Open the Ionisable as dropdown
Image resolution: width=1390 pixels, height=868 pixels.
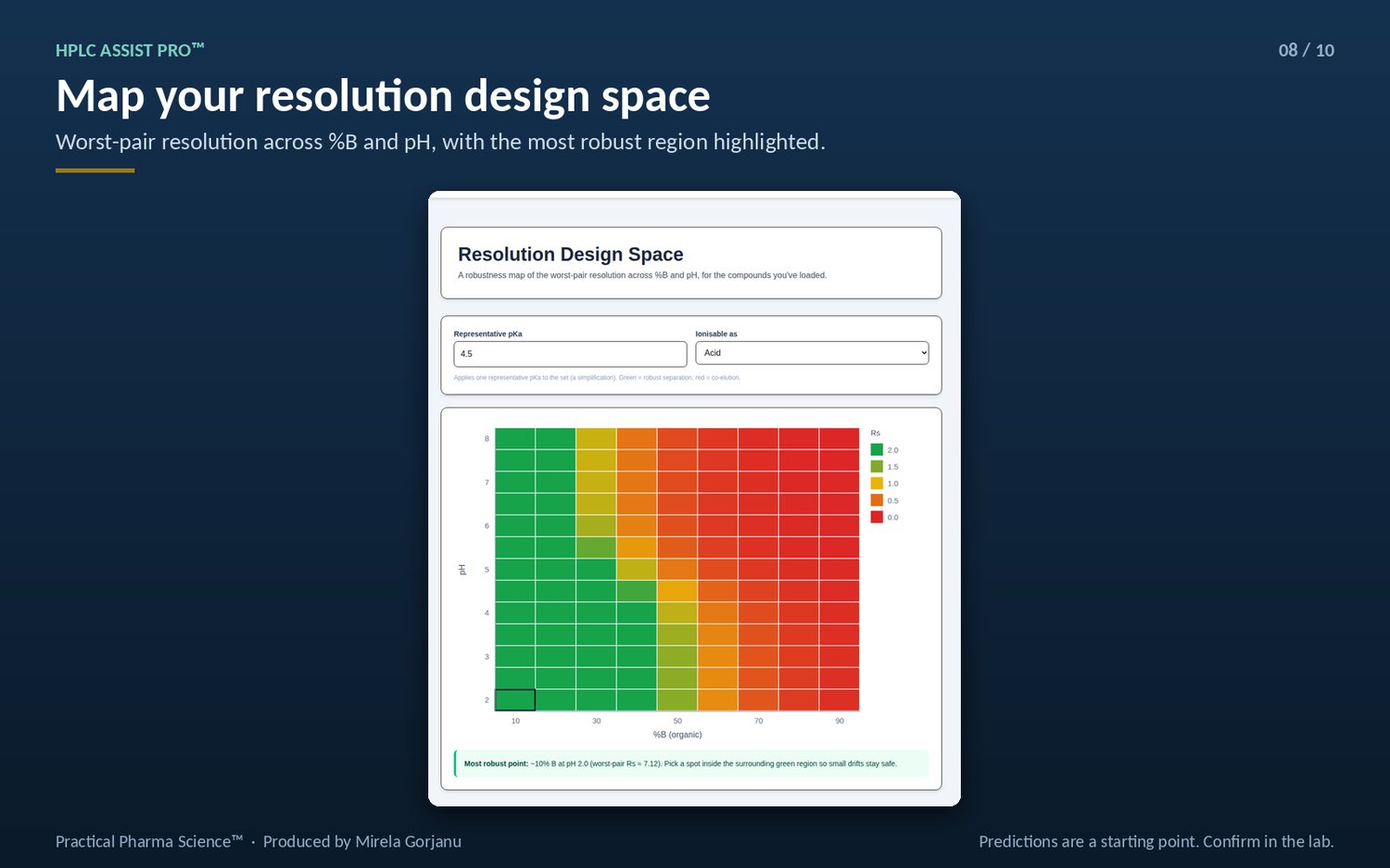[x=812, y=353]
